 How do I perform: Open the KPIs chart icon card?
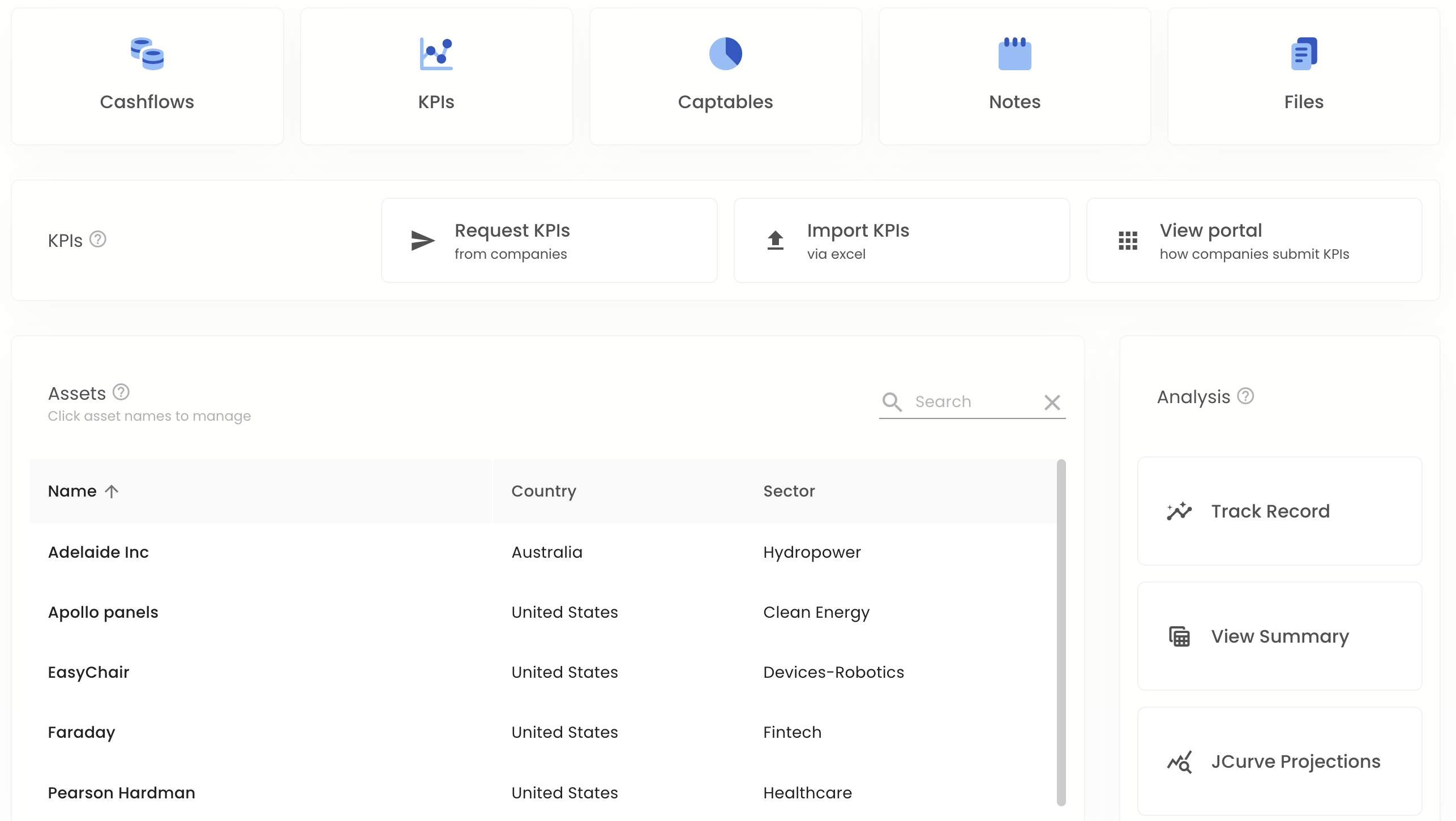click(436, 76)
